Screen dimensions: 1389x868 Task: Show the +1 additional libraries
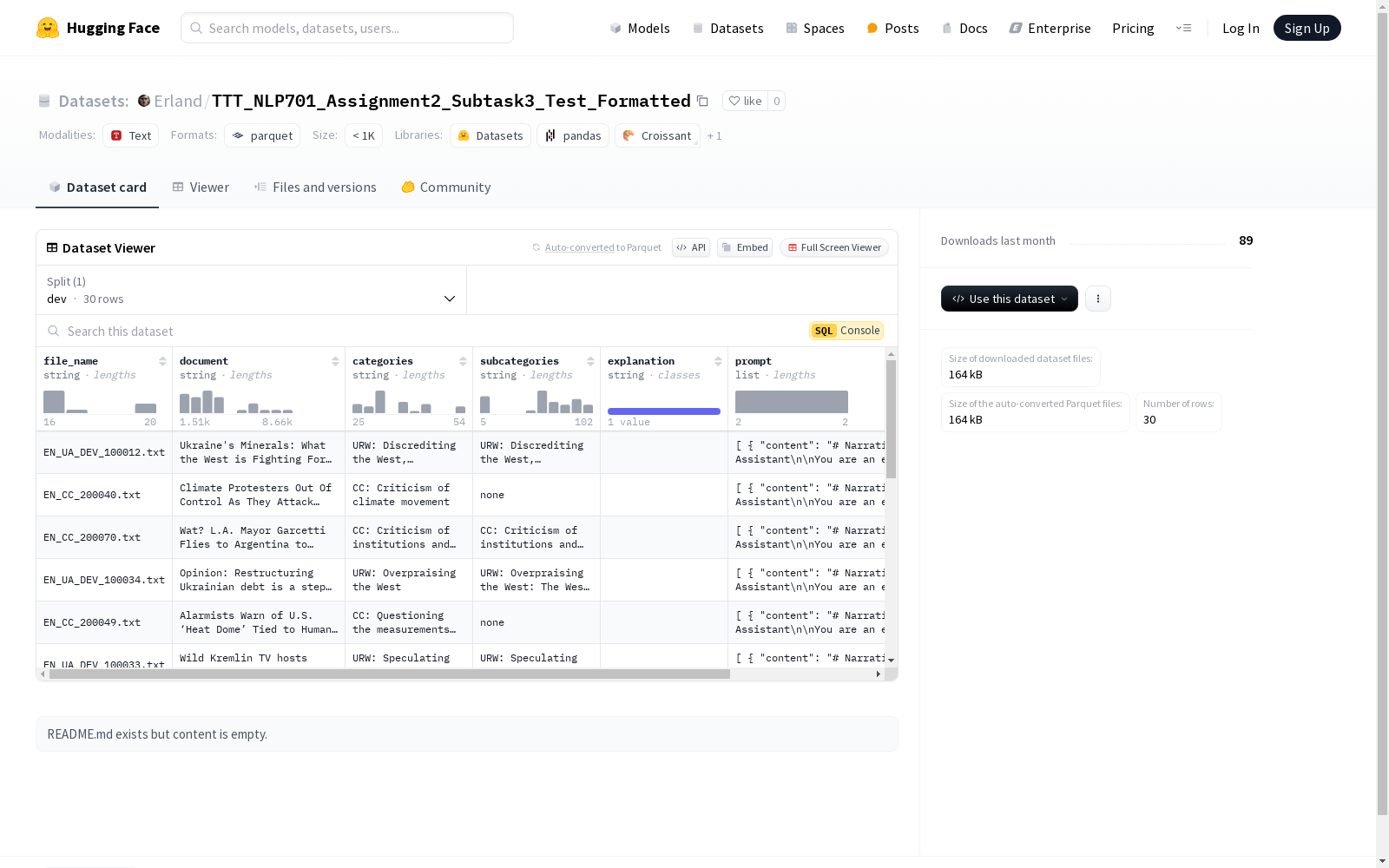714,136
